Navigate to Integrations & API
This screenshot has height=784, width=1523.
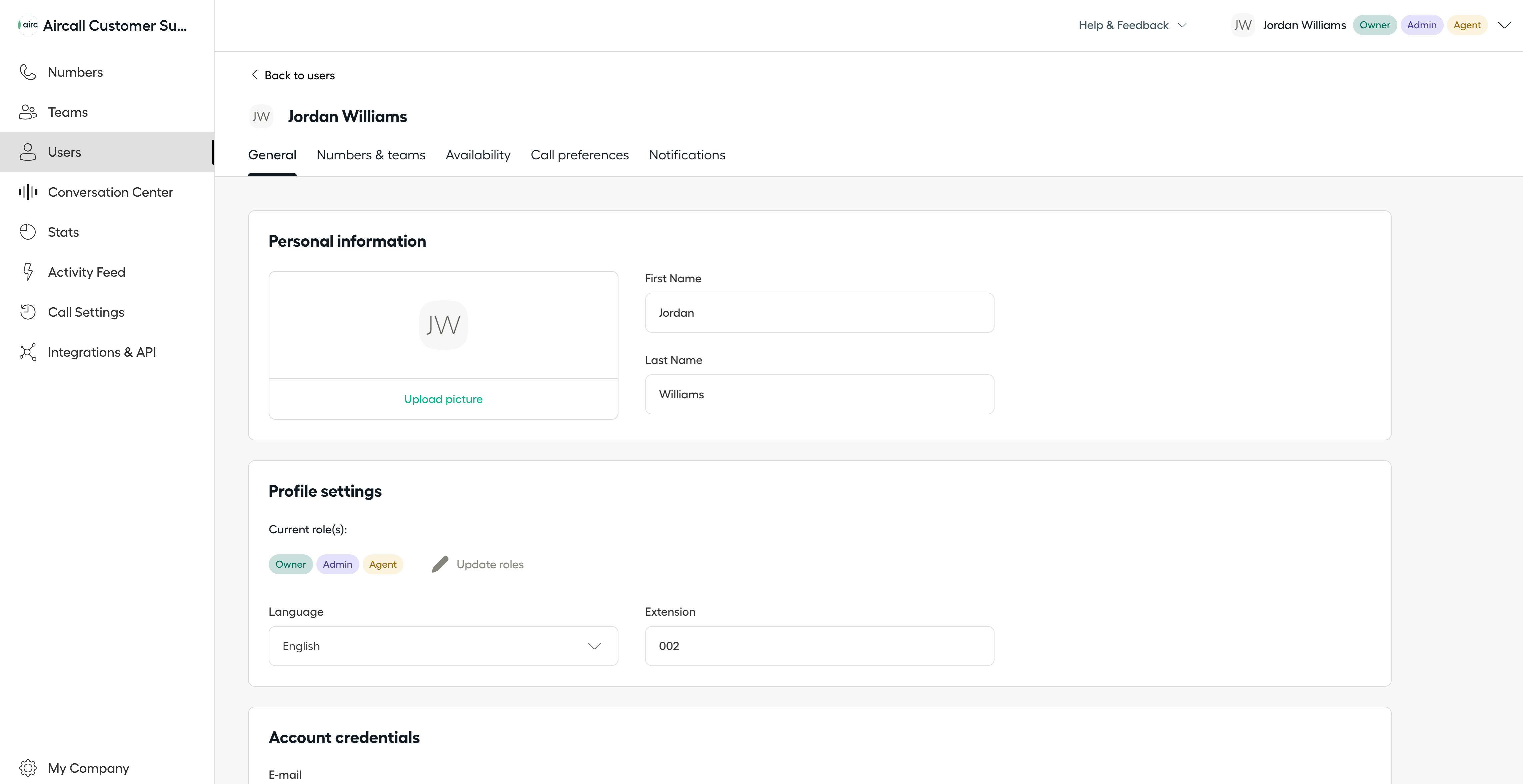107,352
